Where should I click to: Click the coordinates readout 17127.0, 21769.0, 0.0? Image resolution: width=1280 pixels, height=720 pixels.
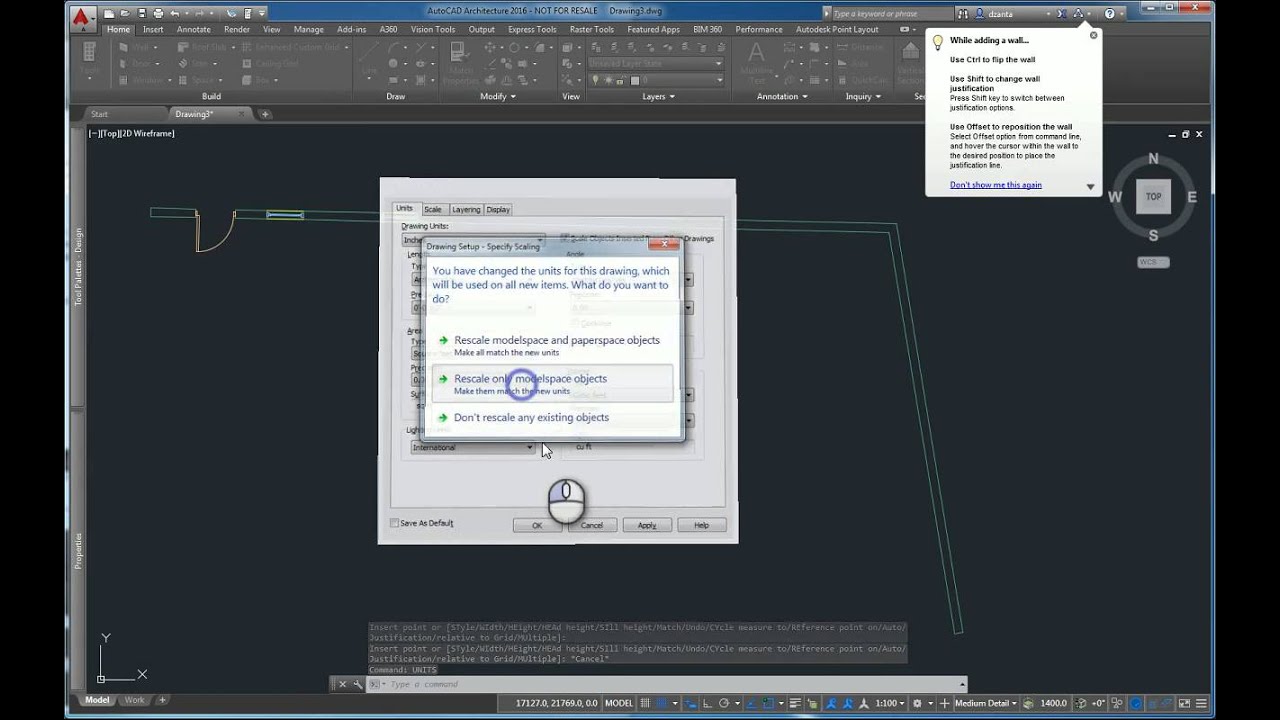[x=556, y=703]
